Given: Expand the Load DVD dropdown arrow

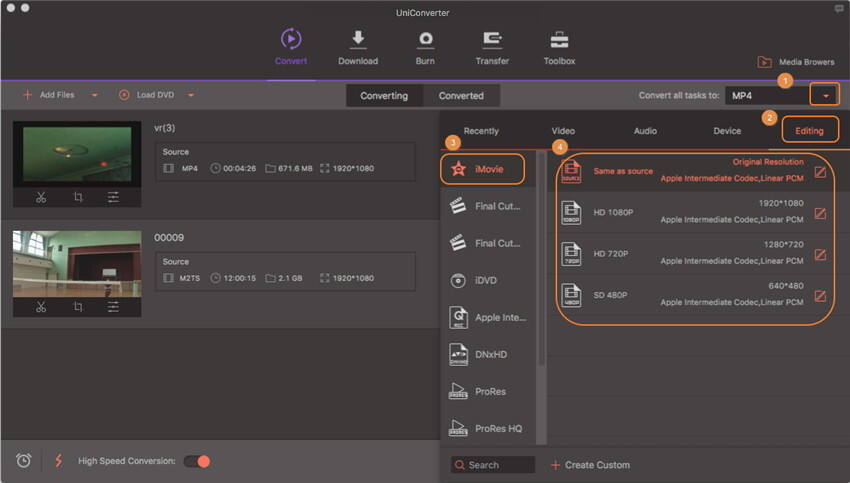Looking at the screenshot, I should (191, 95).
